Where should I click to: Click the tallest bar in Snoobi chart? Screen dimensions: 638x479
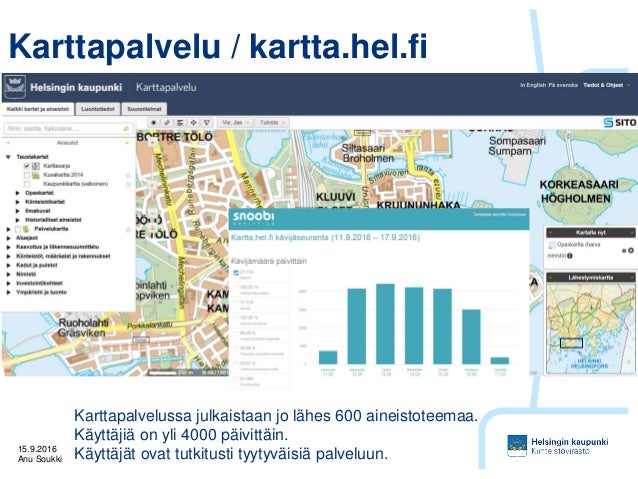pos(385,324)
